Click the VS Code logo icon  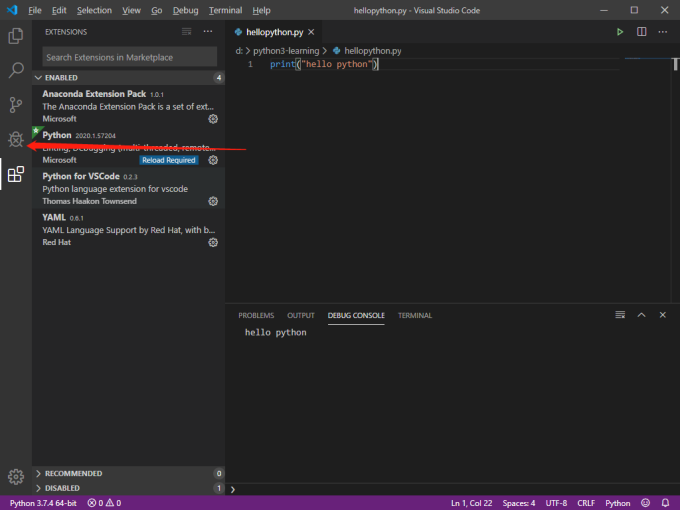click(x=12, y=10)
